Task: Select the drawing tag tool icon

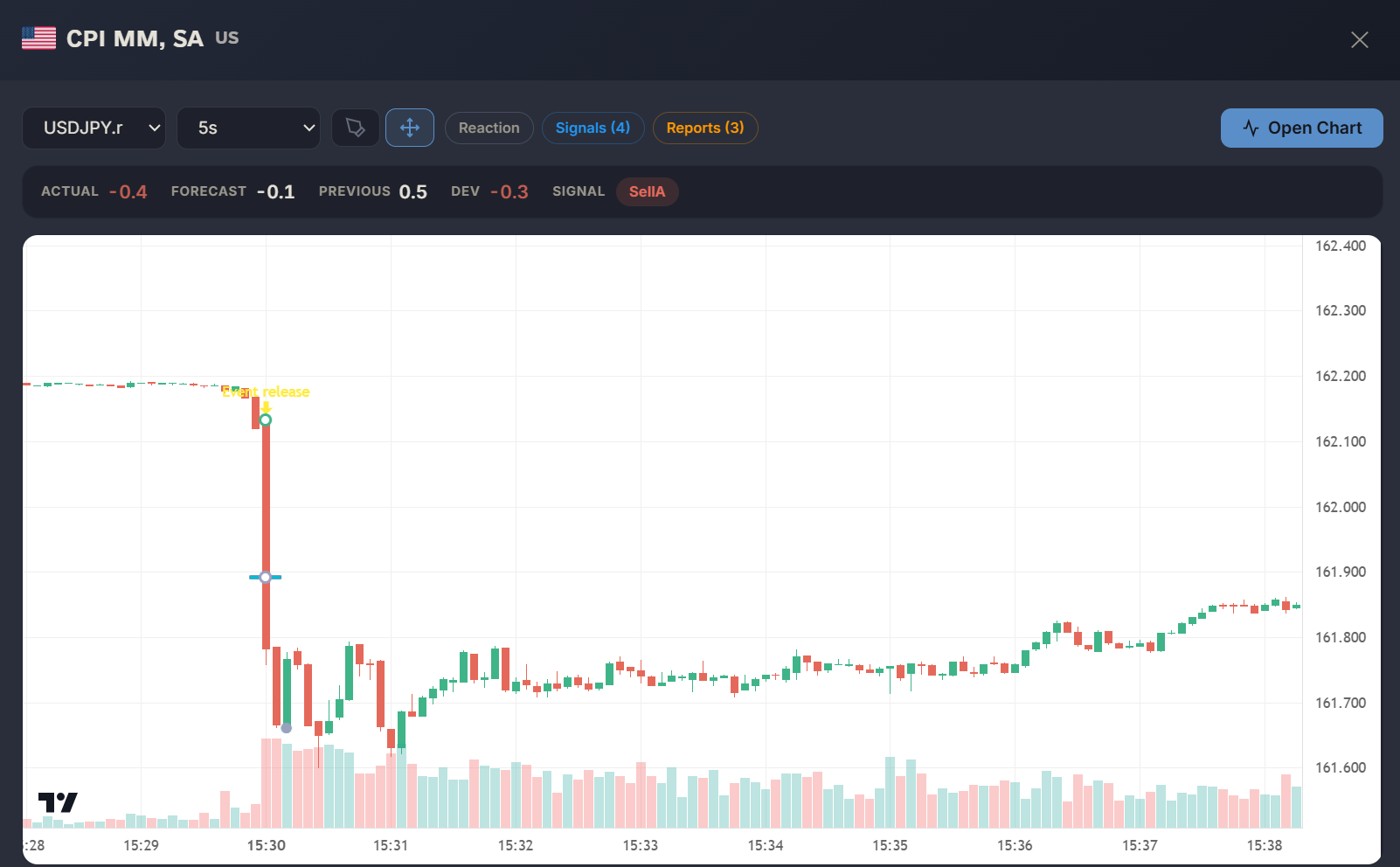Action: click(x=356, y=128)
